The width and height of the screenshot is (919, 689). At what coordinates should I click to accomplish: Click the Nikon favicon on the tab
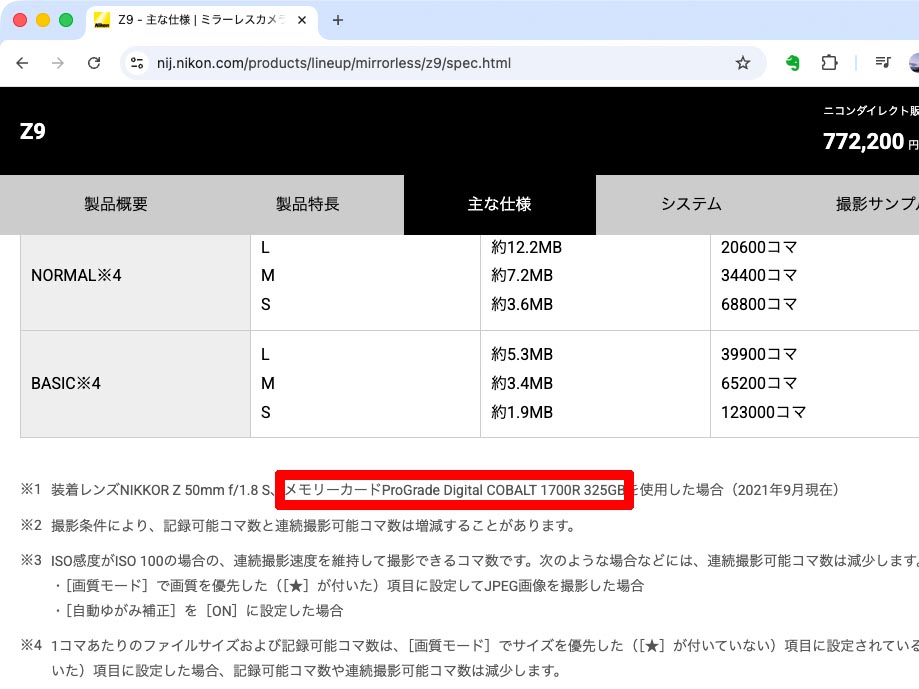pyautogui.click(x=101, y=19)
